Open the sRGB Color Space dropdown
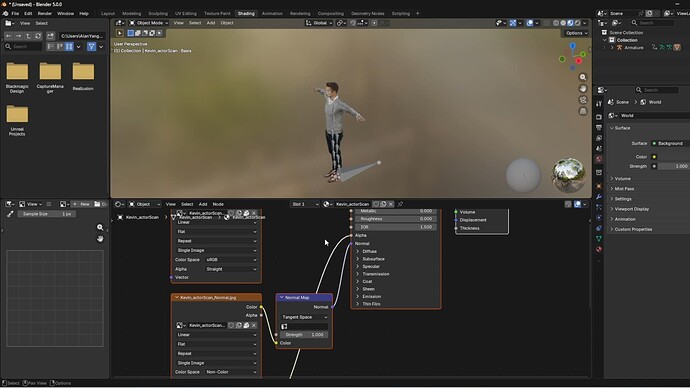Viewport: 690px width, 388px height. coord(231,260)
